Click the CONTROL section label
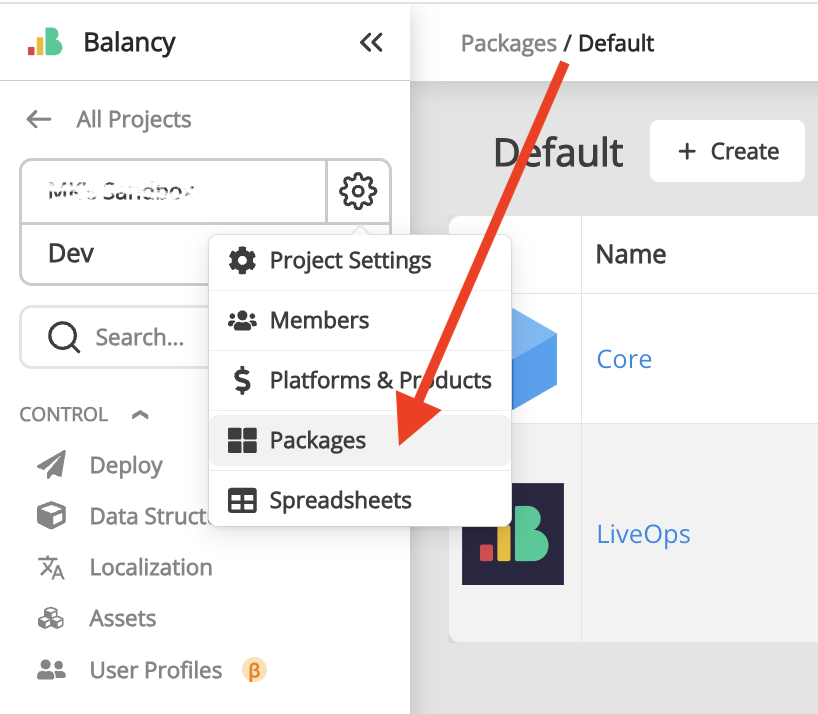Screen dimensions: 818x714 [x=64, y=415]
